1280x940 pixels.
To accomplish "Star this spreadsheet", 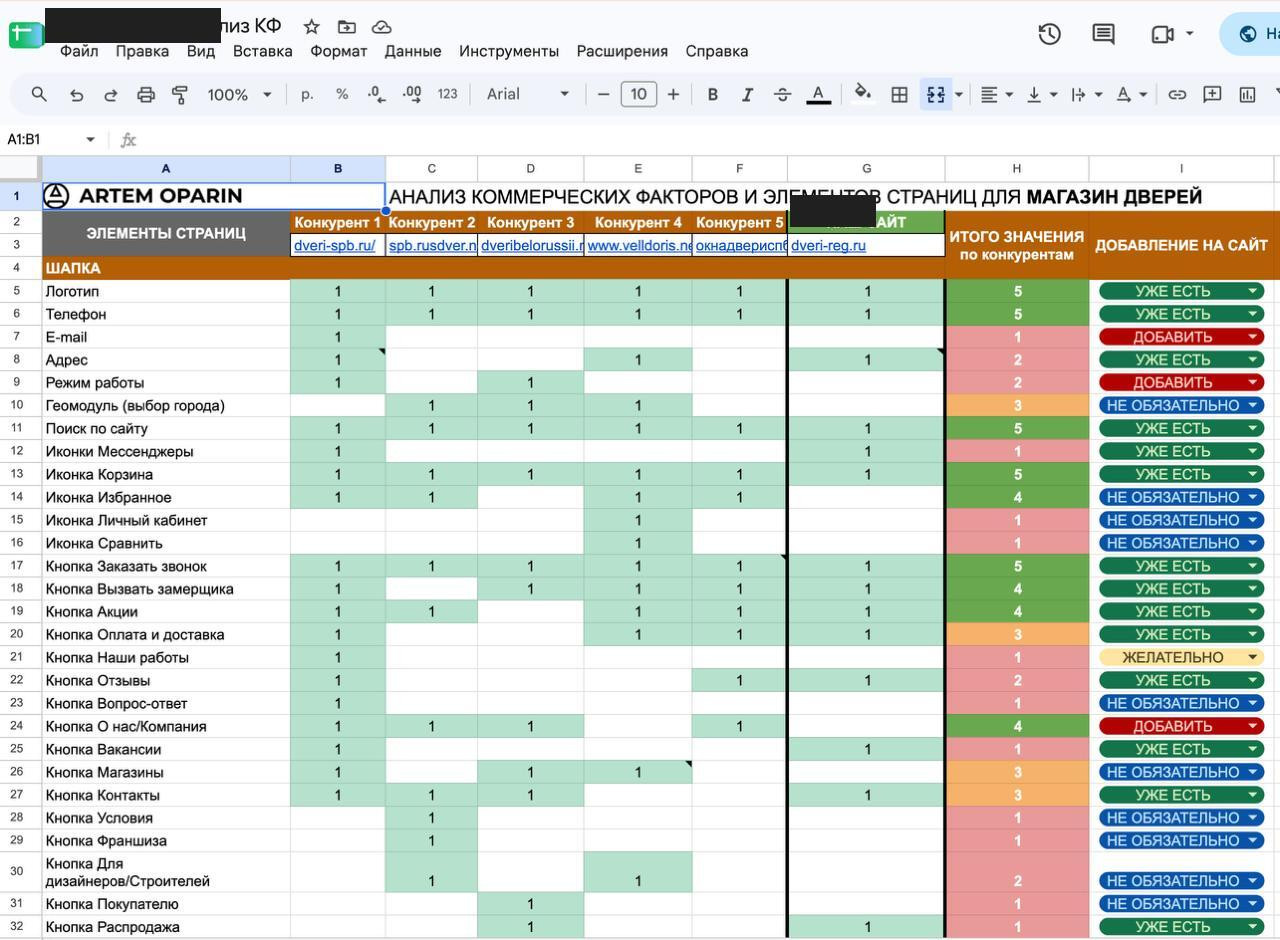I will tap(311, 27).
